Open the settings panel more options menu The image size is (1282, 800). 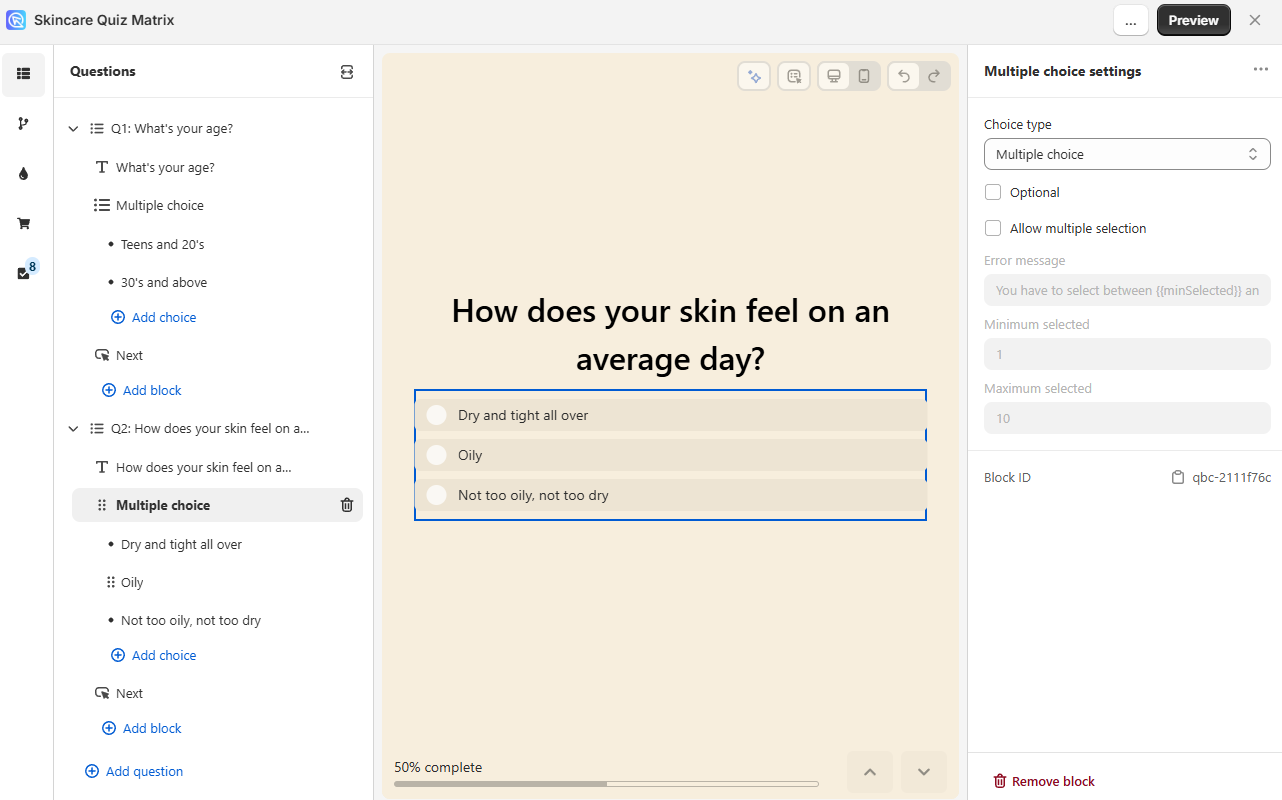(x=1261, y=69)
